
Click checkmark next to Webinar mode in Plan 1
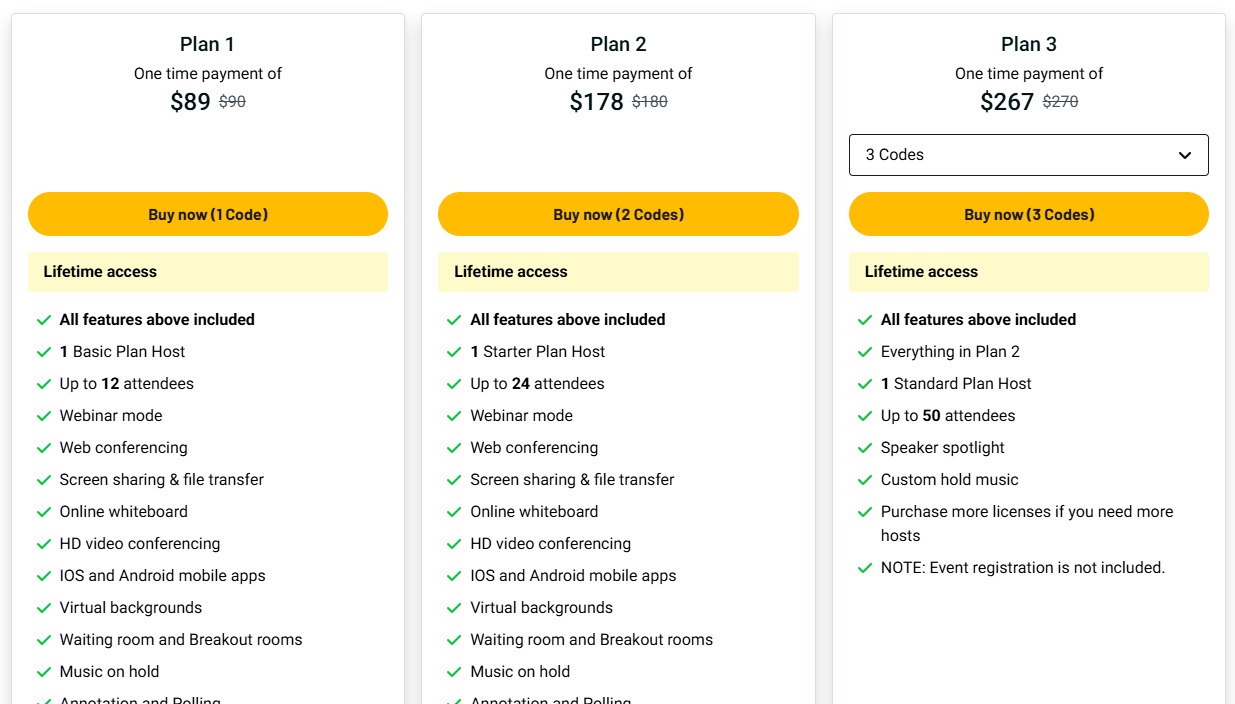pos(44,416)
